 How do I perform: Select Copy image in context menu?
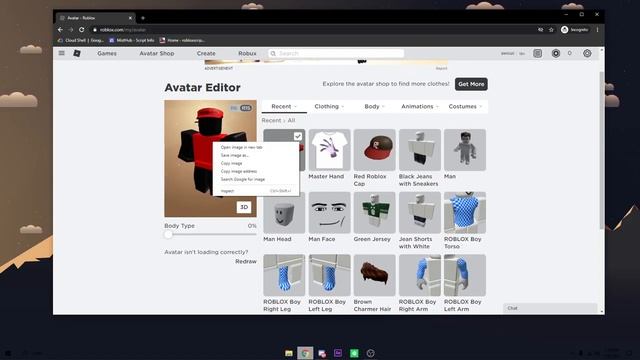[256, 163]
